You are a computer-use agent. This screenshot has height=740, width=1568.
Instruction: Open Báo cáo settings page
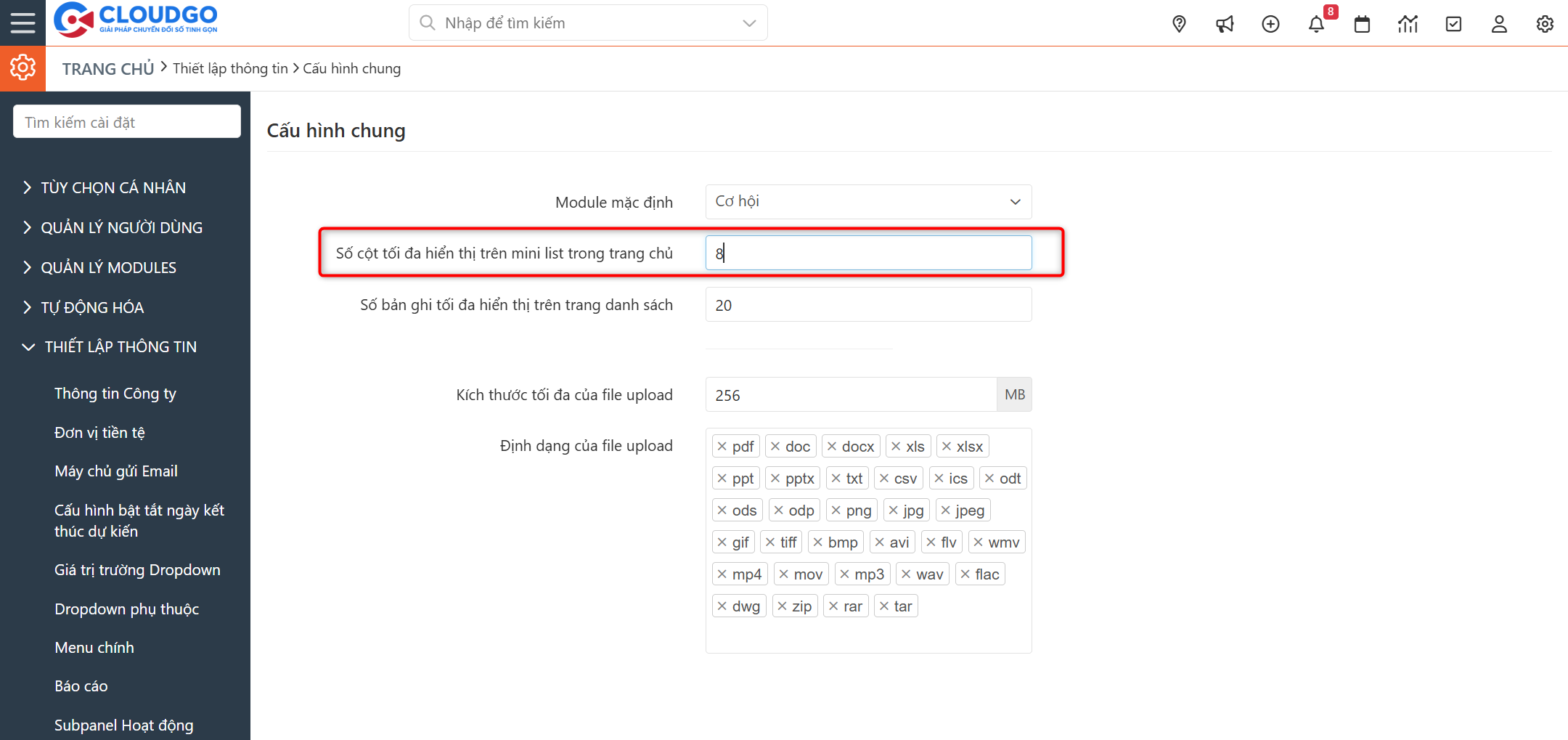pos(81,686)
